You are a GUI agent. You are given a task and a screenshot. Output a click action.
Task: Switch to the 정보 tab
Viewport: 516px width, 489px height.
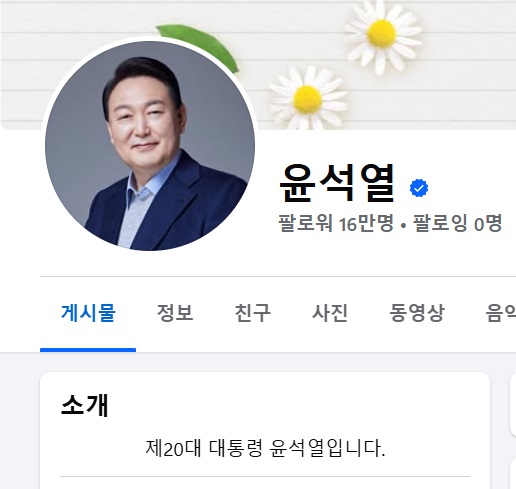[x=175, y=313]
